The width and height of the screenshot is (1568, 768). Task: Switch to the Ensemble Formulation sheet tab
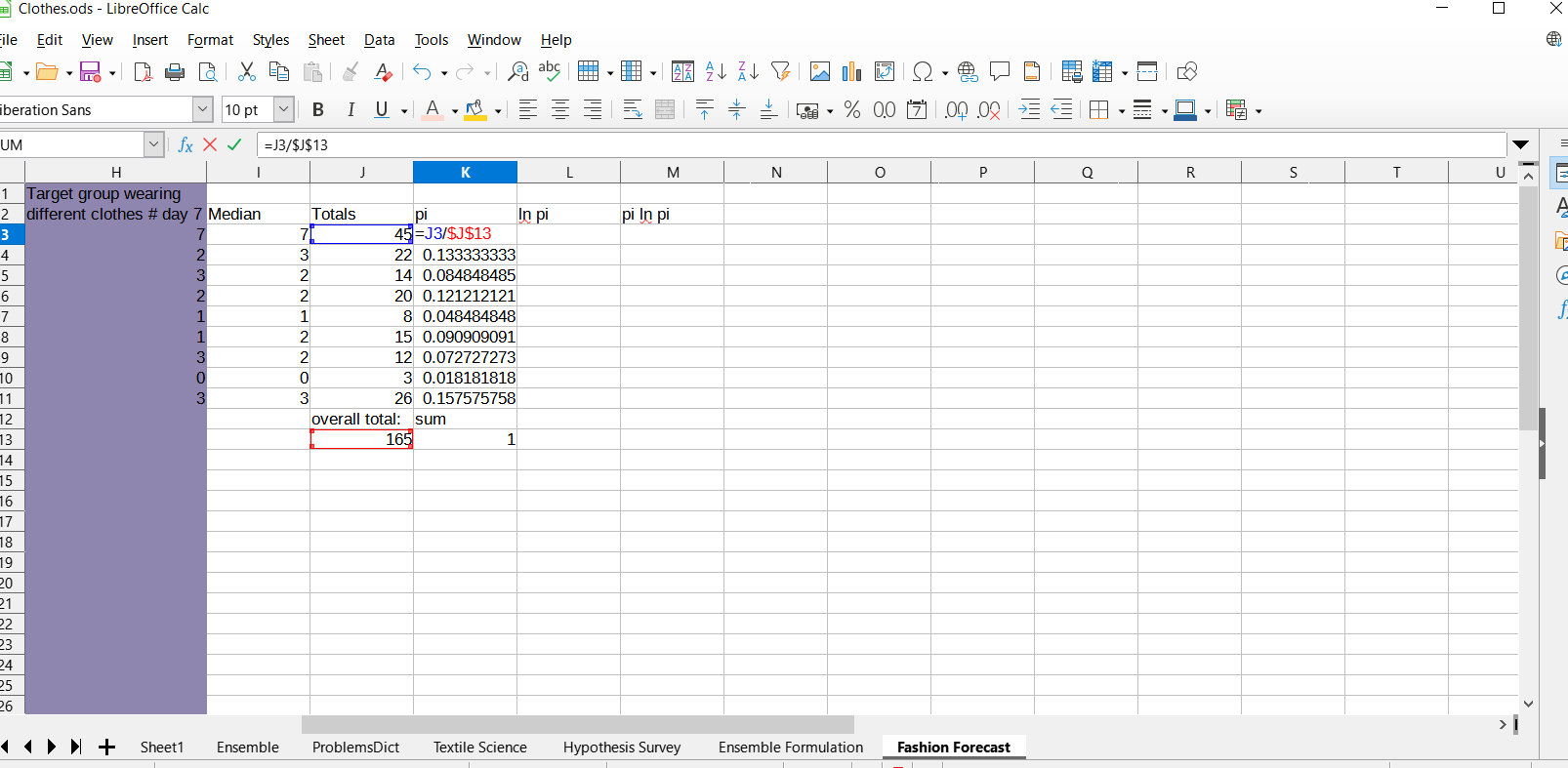(x=791, y=748)
